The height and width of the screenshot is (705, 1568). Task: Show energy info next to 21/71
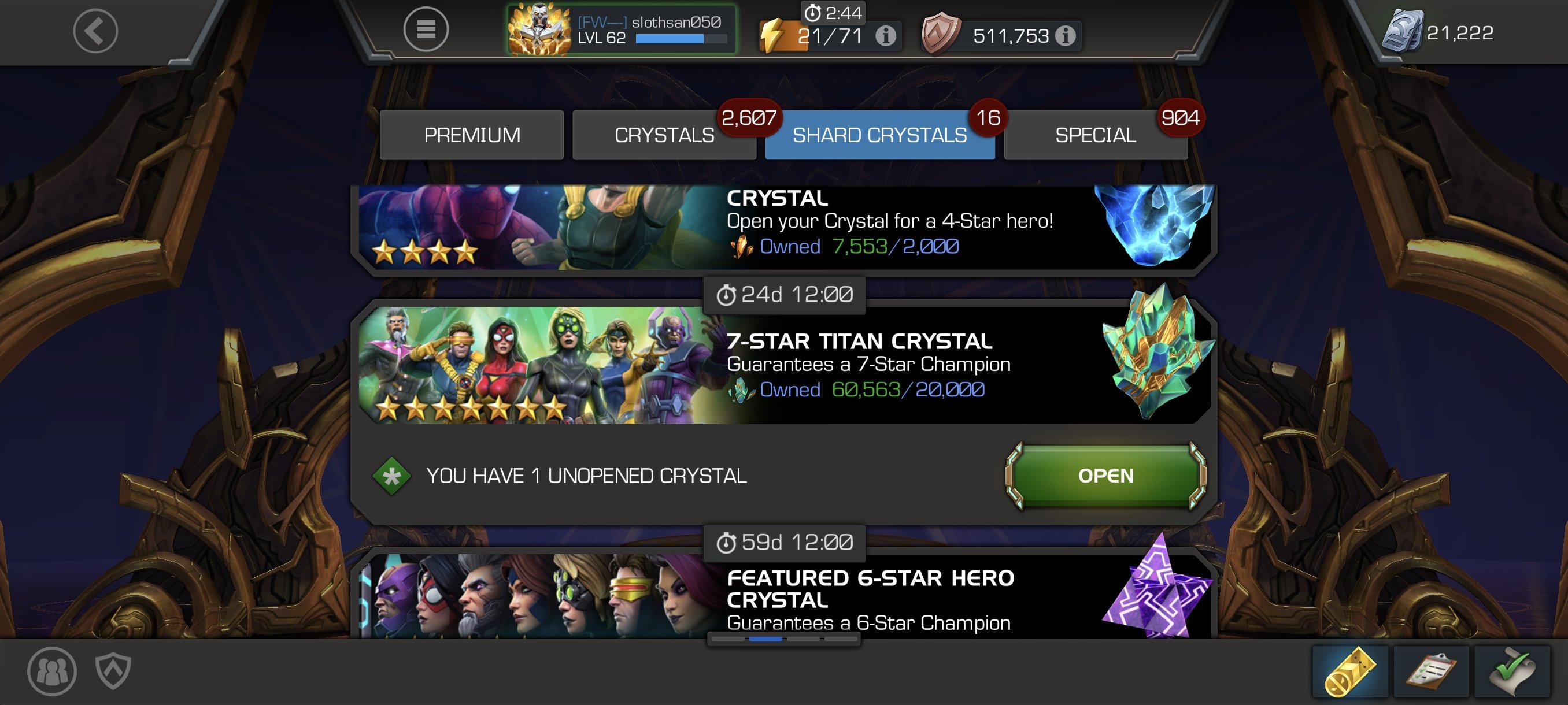coord(885,36)
